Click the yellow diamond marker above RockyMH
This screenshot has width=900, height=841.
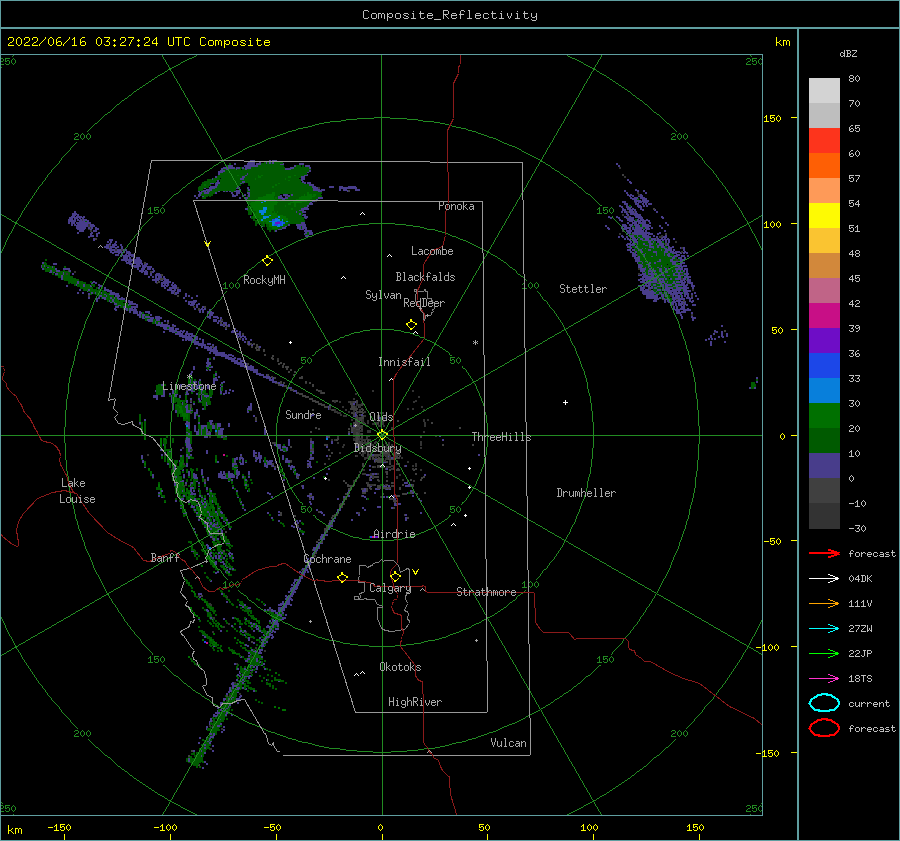pos(267,261)
